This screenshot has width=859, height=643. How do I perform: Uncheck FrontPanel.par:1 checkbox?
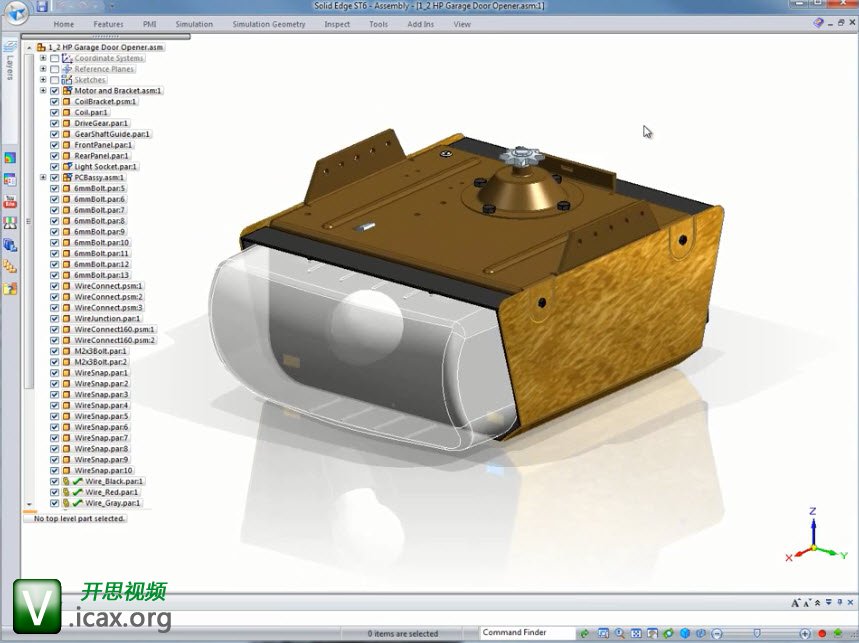55,145
